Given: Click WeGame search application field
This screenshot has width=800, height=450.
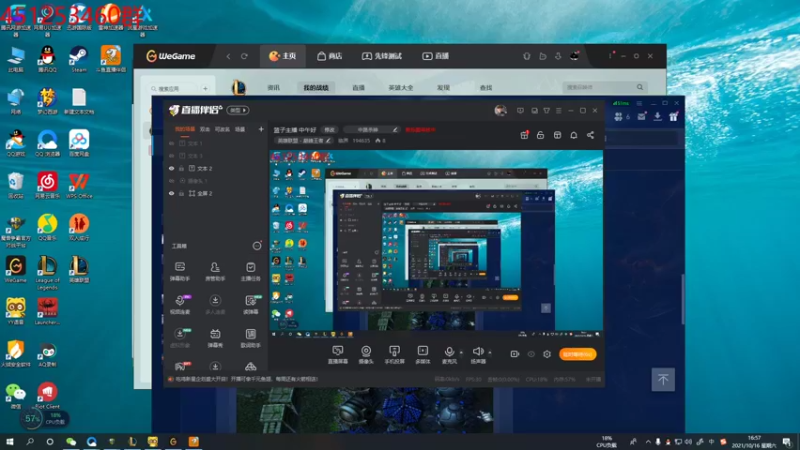Looking at the screenshot, I should tap(173, 88).
